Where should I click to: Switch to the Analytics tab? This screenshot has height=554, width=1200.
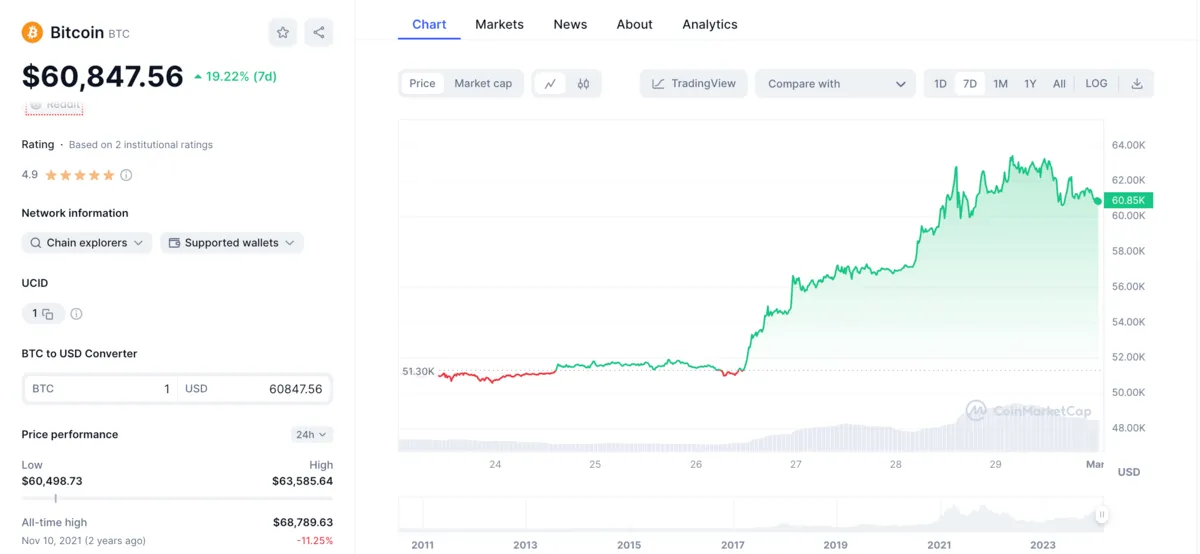[710, 24]
